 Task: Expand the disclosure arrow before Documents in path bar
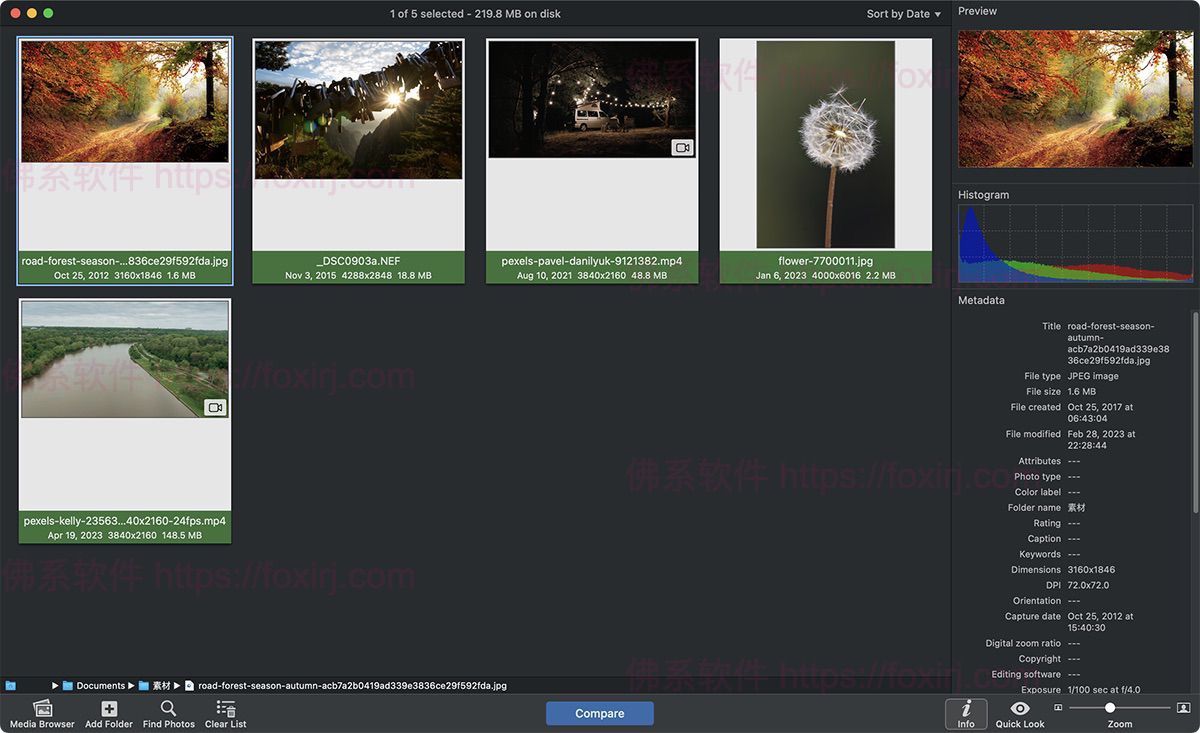[55, 685]
